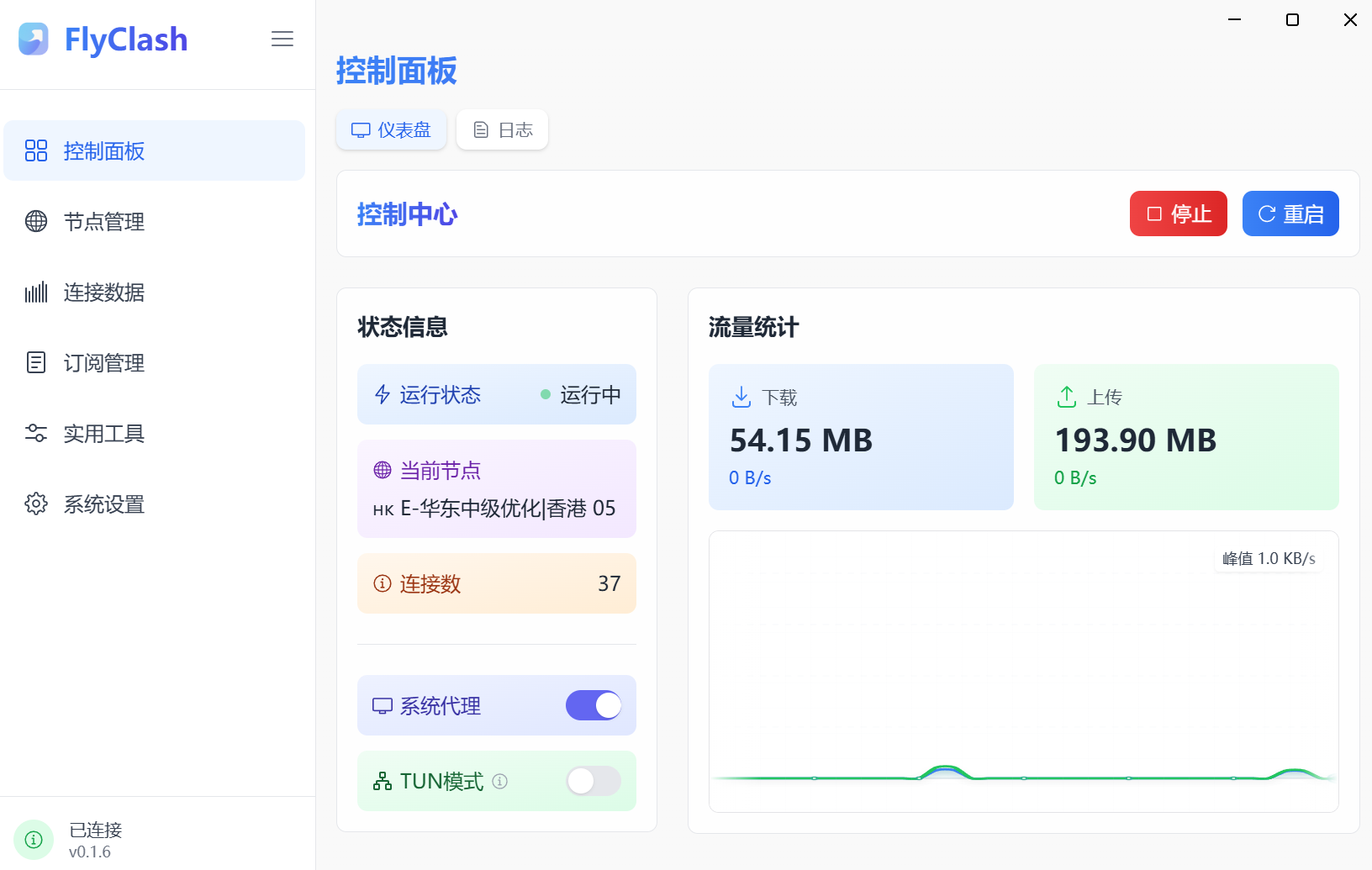Enable the TUN模式 toggle
Screen dimensions: 1372x870
click(594, 781)
